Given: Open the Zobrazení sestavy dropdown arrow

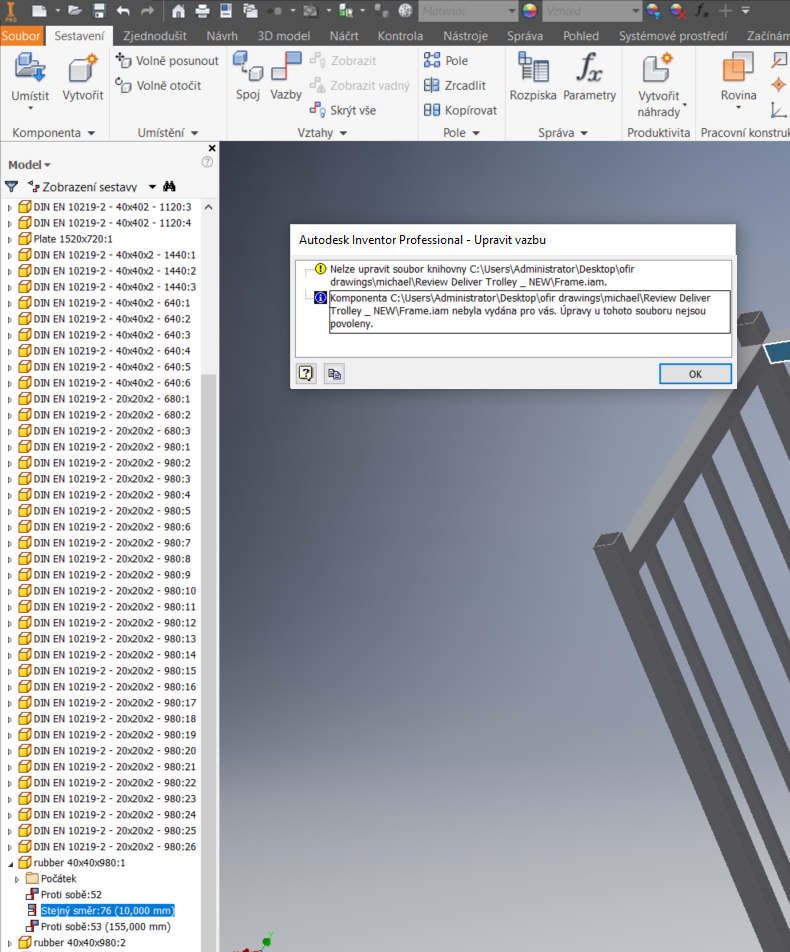Looking at the screenshot, I should tap(152, 186).
